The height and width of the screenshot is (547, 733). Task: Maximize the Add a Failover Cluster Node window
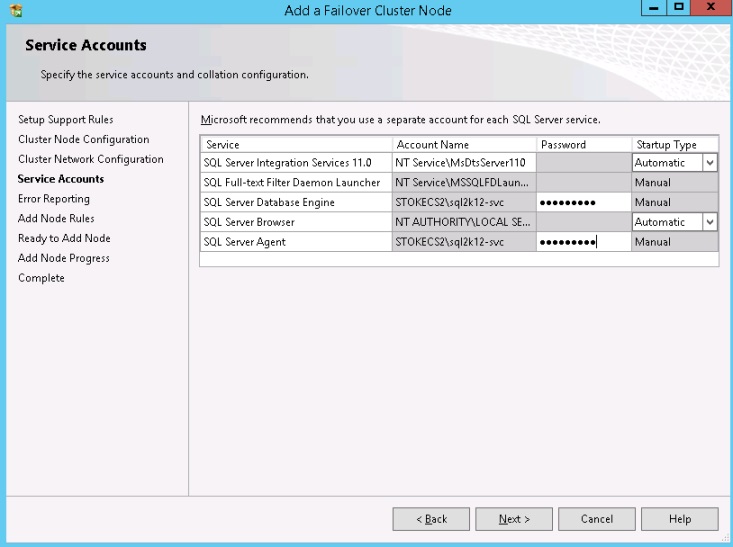679,7
